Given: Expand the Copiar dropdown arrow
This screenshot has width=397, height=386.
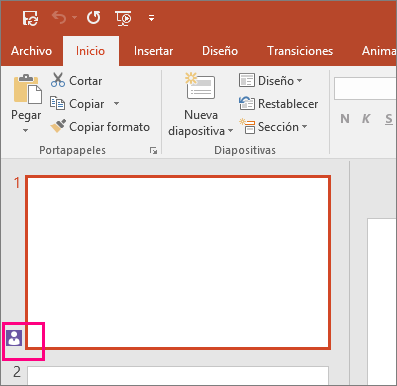Looking at the screenshot, I should (x=116, y=104).
